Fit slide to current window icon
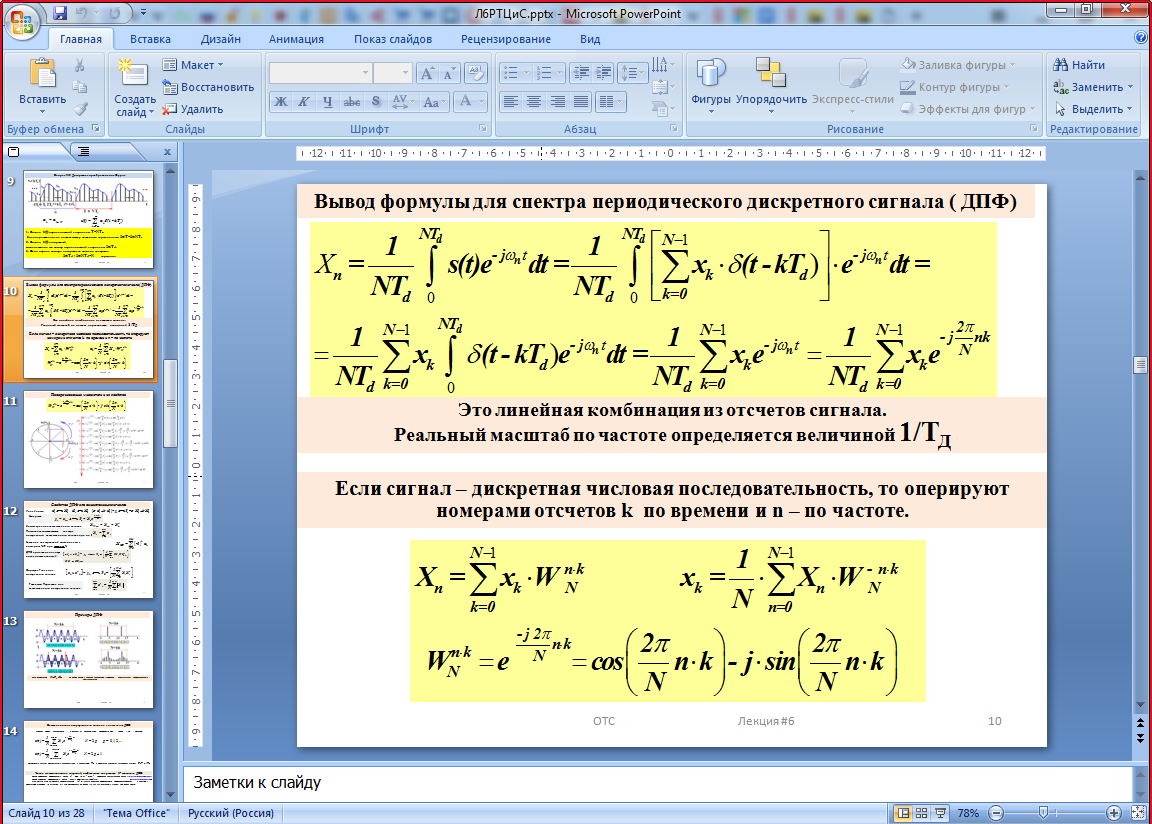This screenshot has width=1152, height=824. [x=1137, y=813]
